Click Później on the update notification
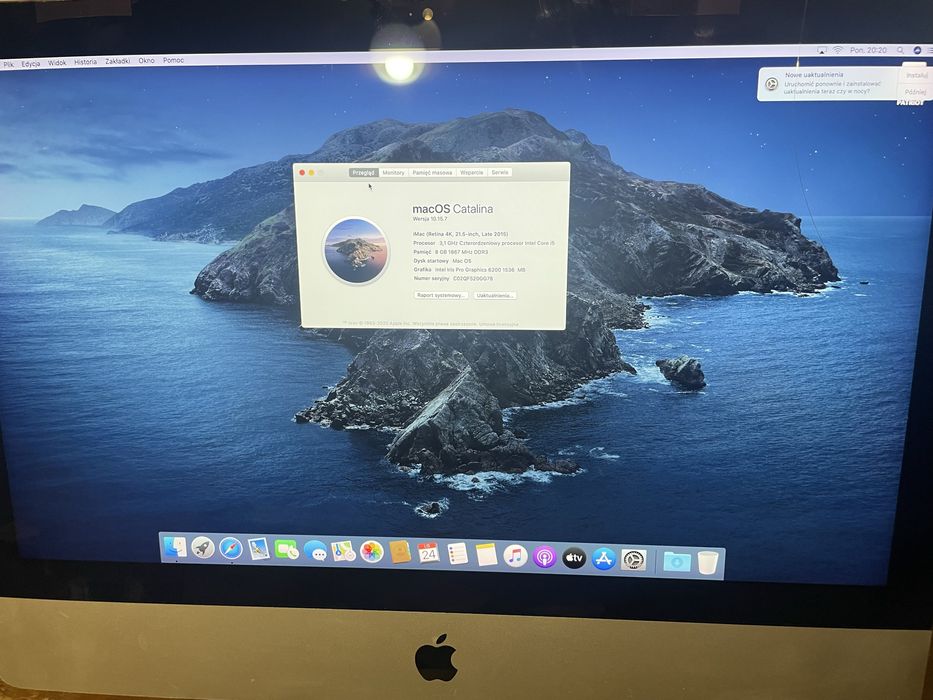Viewport: 933px width, 700px height. pyautogui.click(x=915, y=92)
